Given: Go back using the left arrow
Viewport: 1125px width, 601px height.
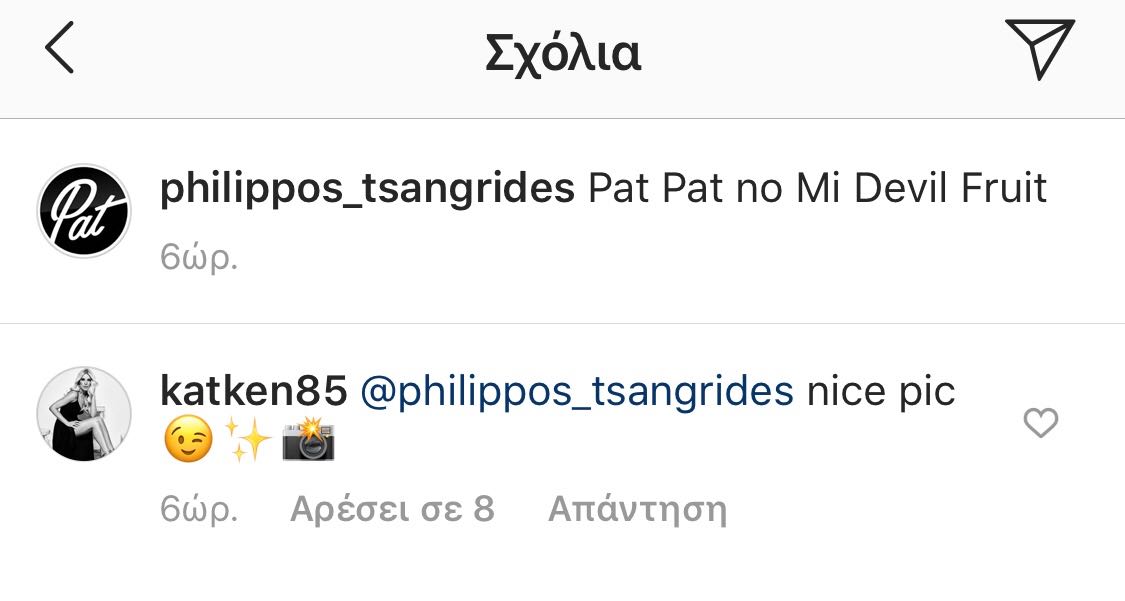Looking at the screenshot, I should (60, 47).
